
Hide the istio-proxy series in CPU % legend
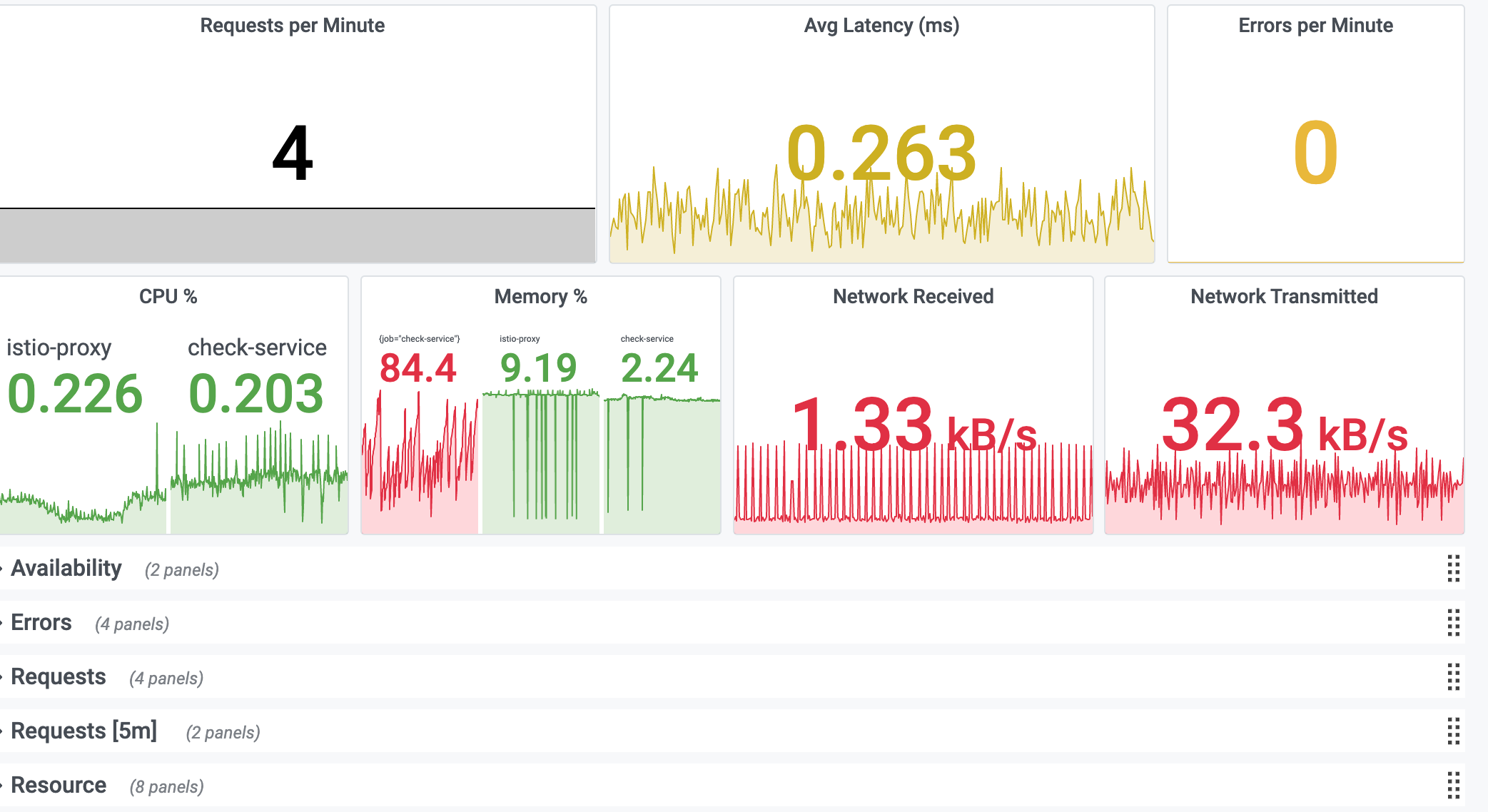point(59,348)
